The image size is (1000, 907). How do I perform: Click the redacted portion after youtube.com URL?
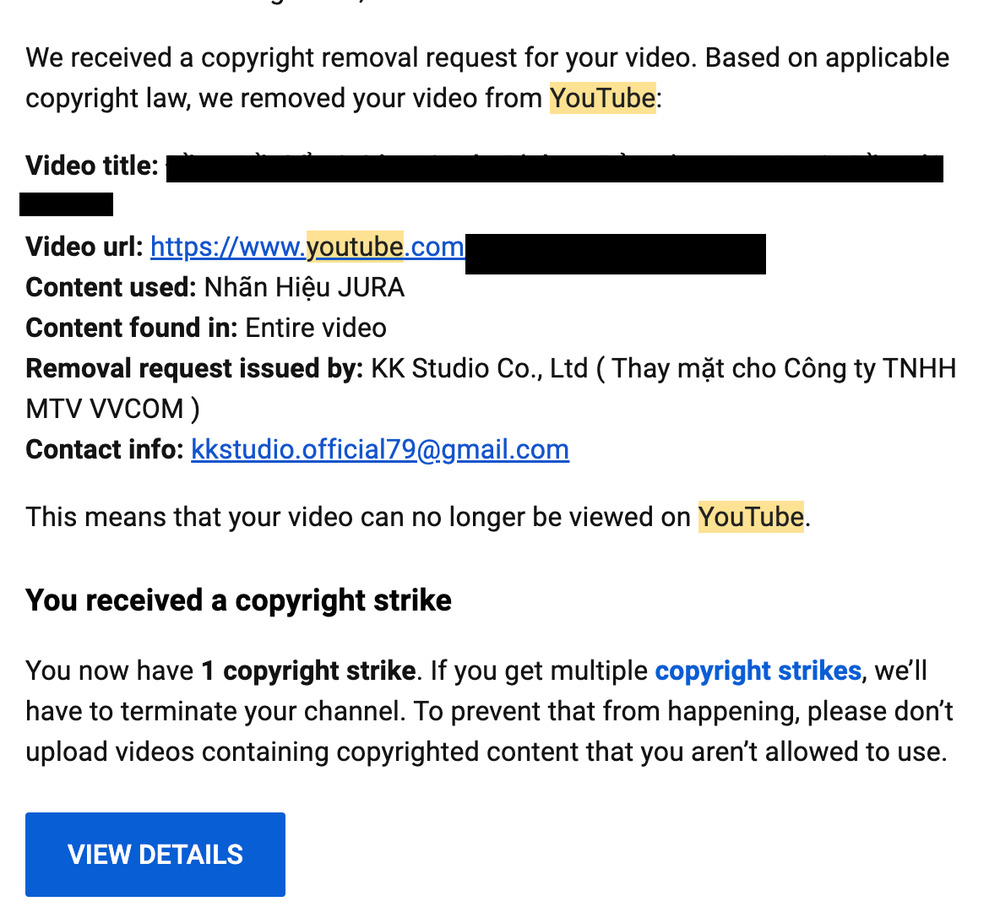615,254
